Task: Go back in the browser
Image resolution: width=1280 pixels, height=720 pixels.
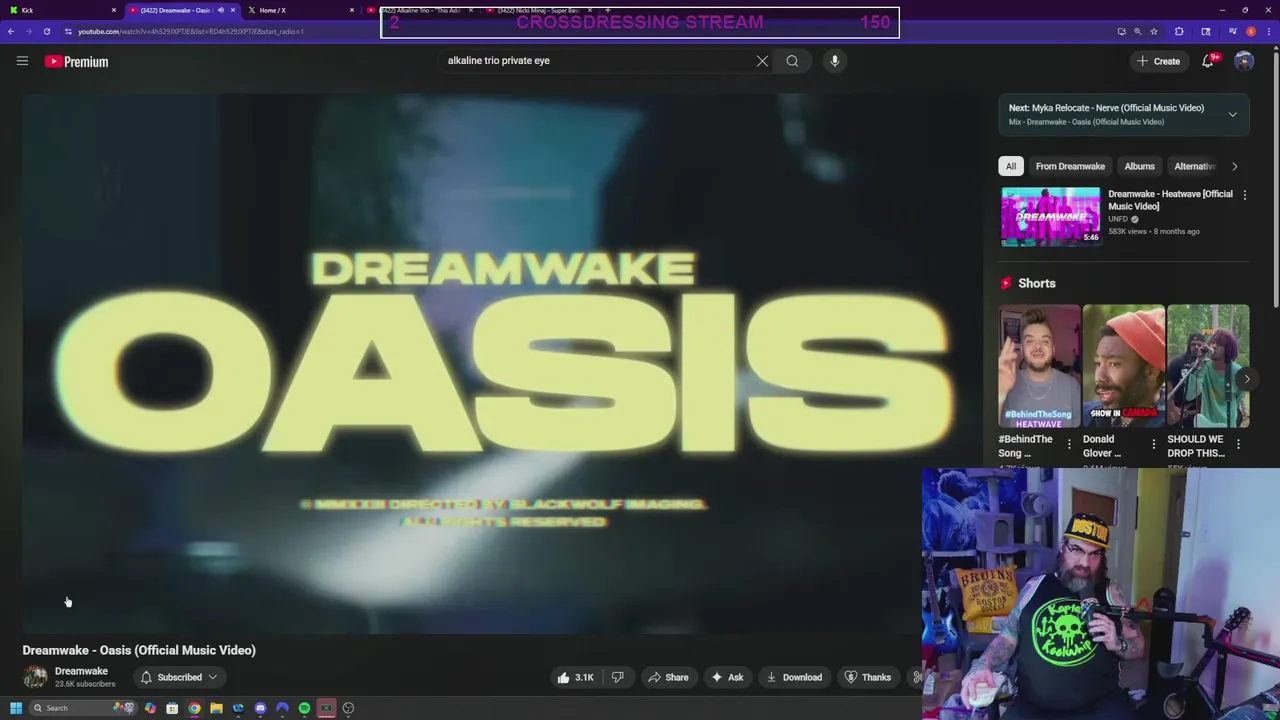Action: point(11,31)
